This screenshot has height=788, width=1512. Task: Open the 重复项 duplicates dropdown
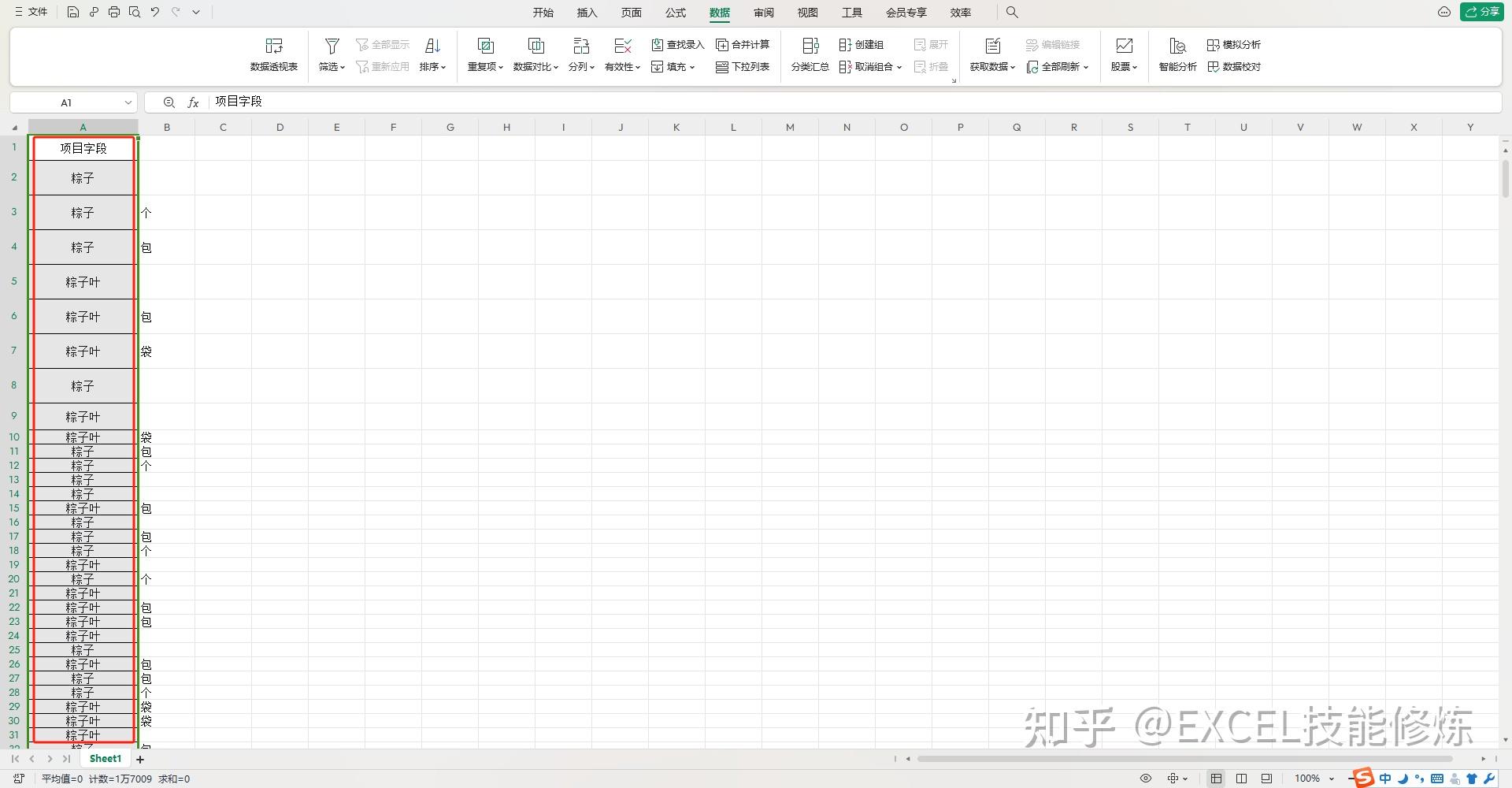(485, 54)
